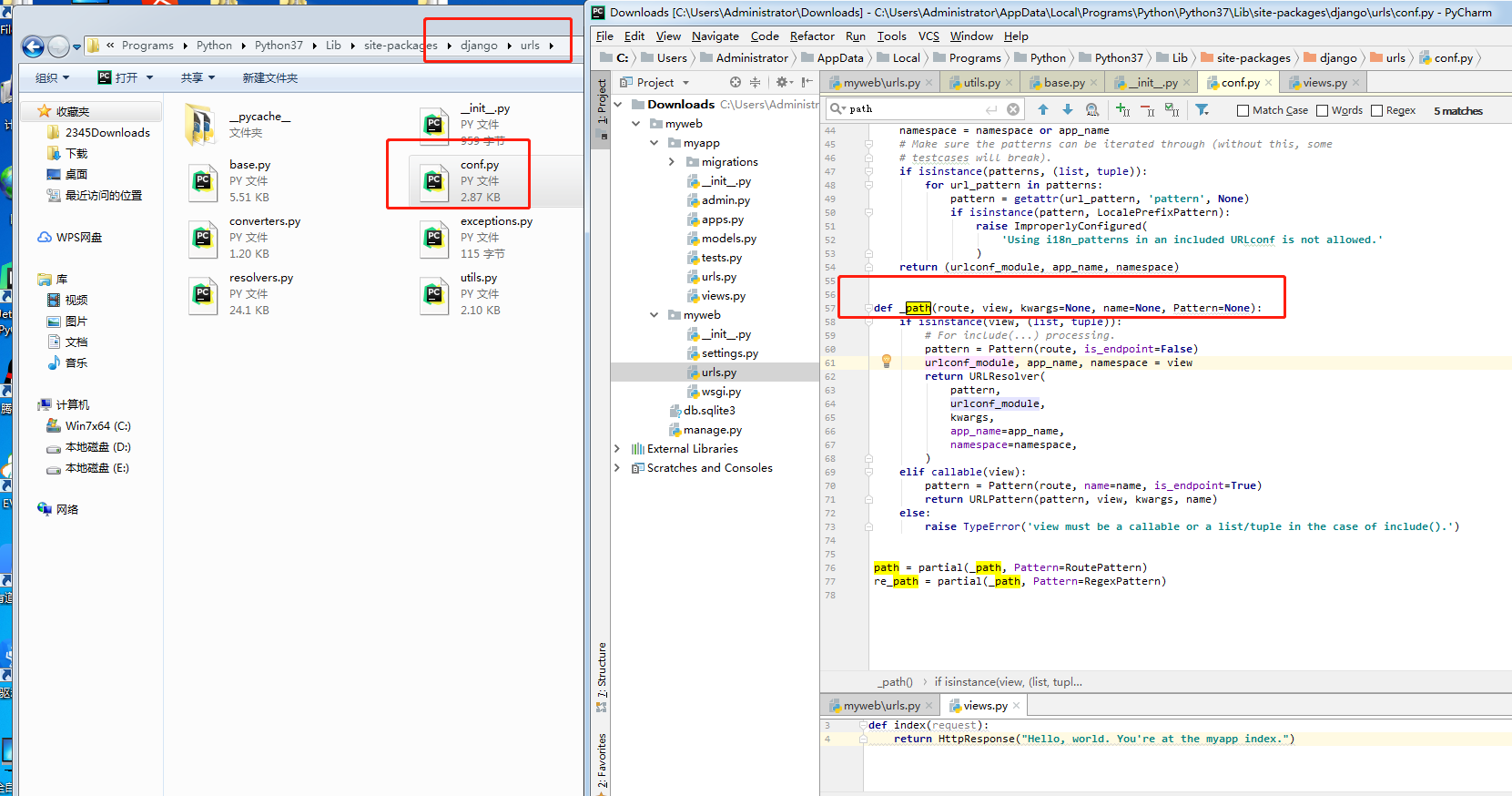1512x796 pixels.
Task: Switch to base.py editor tab
Action: 1064,83
